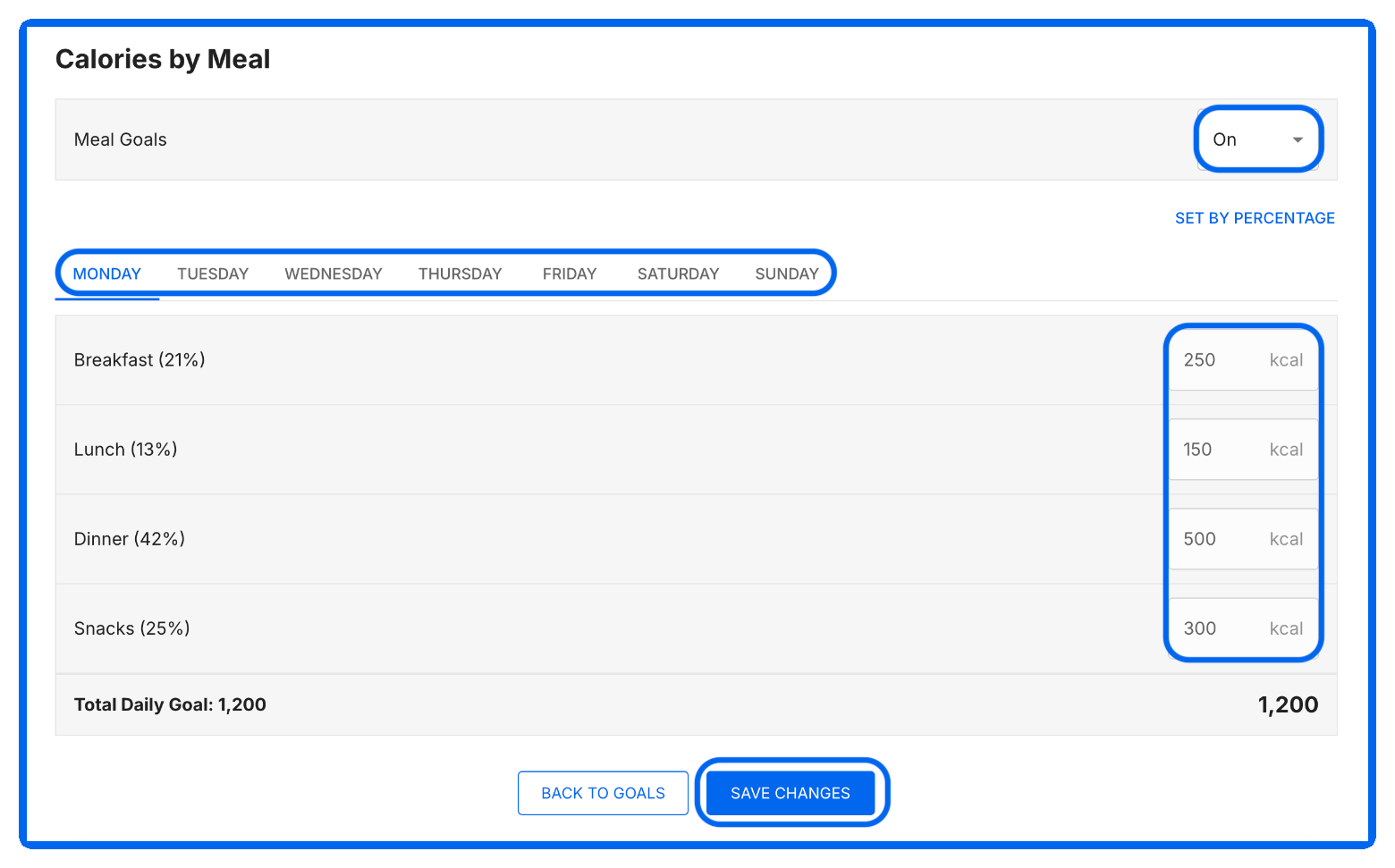Switch to the Tuesday tab
The image size is (1395, 868).
click(213, 274)
